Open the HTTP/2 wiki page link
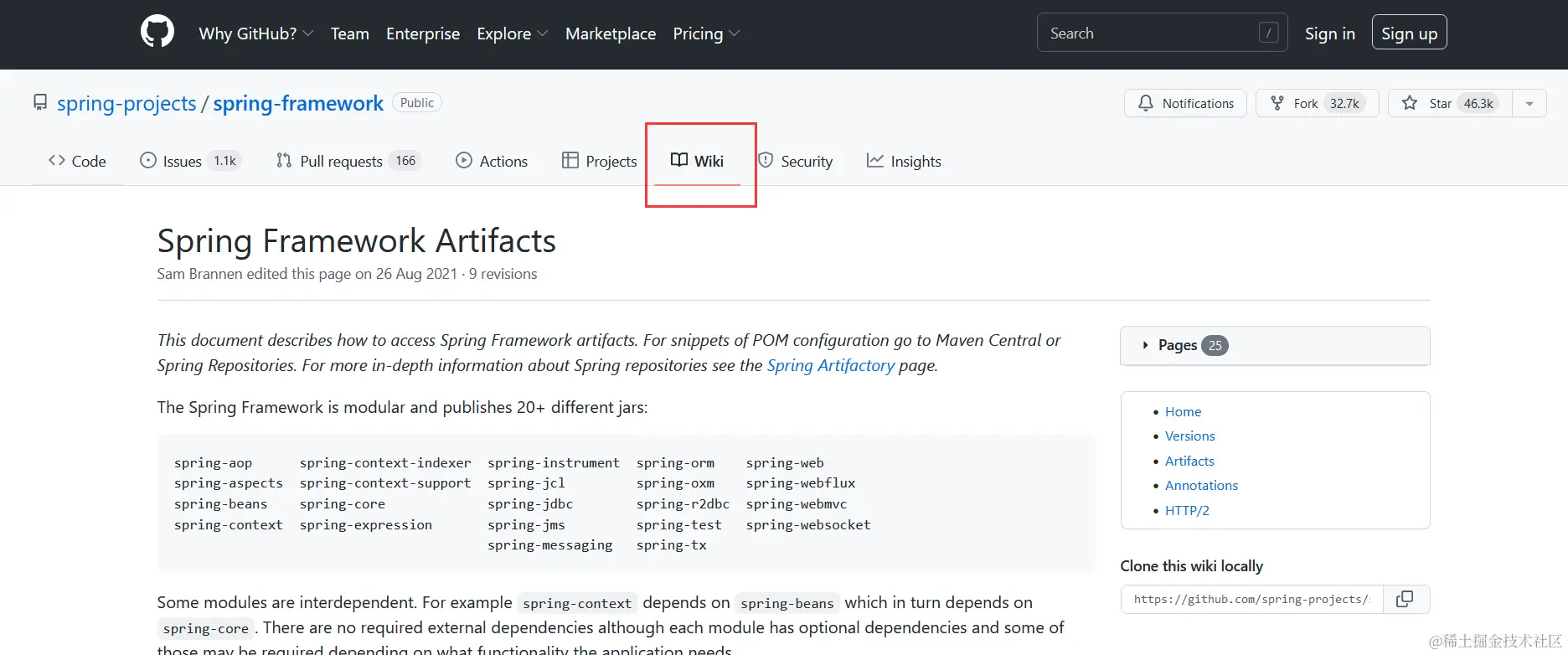Image resolution: width=1568 pixels, height=655 pixels. tap(1187, 510)
